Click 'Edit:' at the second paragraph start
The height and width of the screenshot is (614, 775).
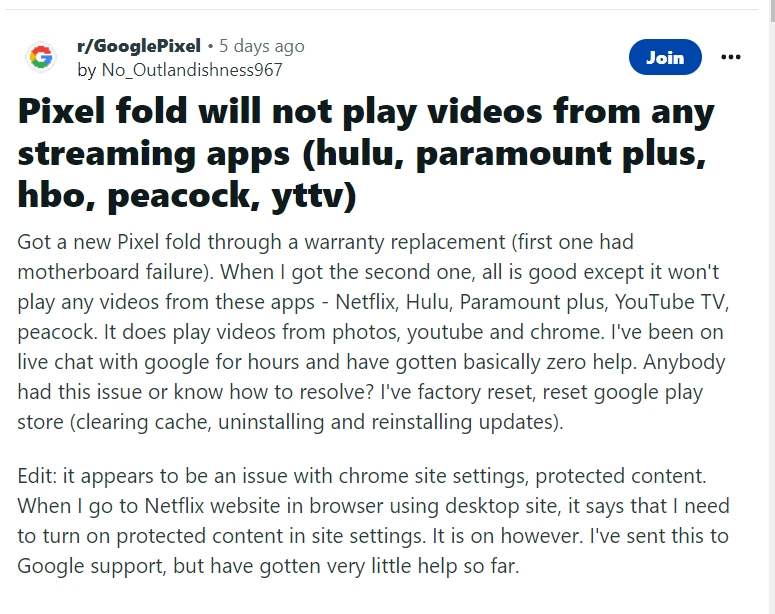[x=40, y=476]
